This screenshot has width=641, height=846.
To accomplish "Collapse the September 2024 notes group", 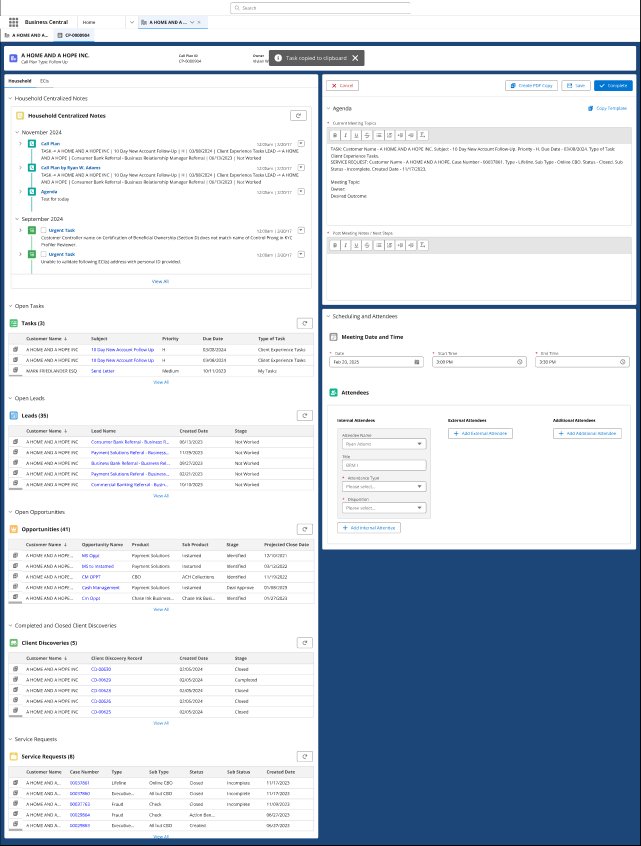I will (17, 219).
